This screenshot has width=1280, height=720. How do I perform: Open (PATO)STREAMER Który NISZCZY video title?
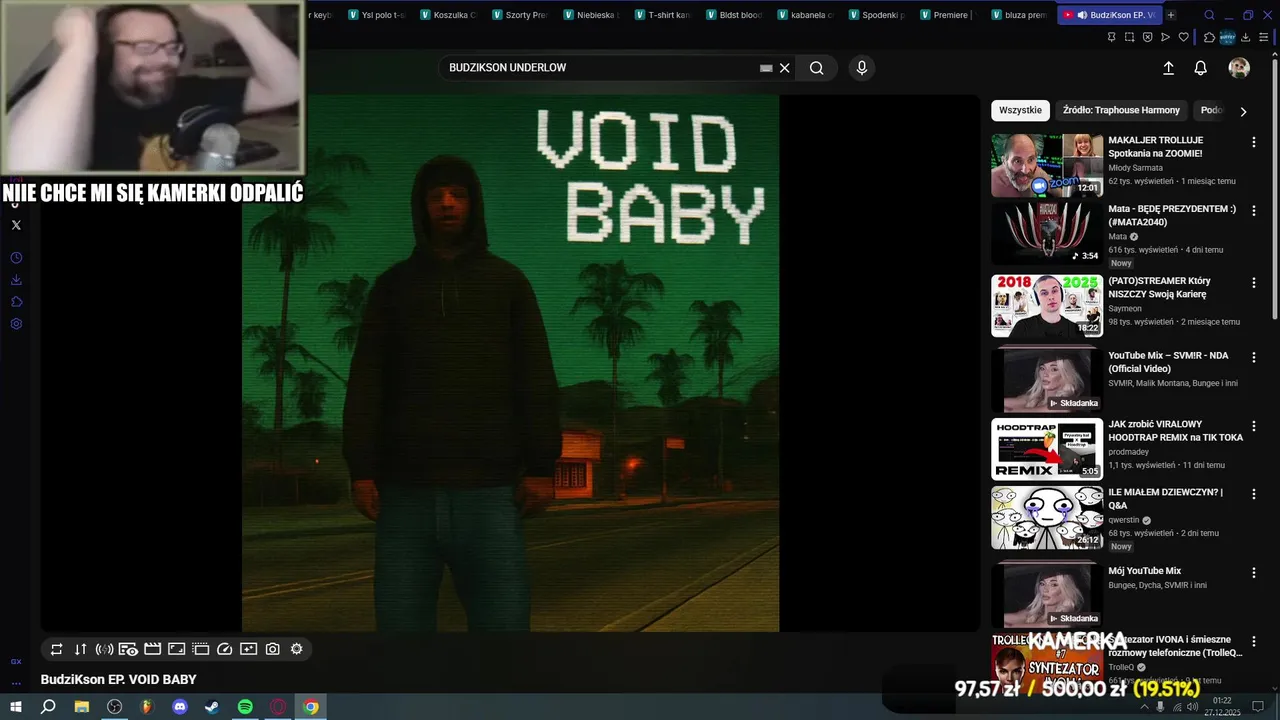(1159, 288)
